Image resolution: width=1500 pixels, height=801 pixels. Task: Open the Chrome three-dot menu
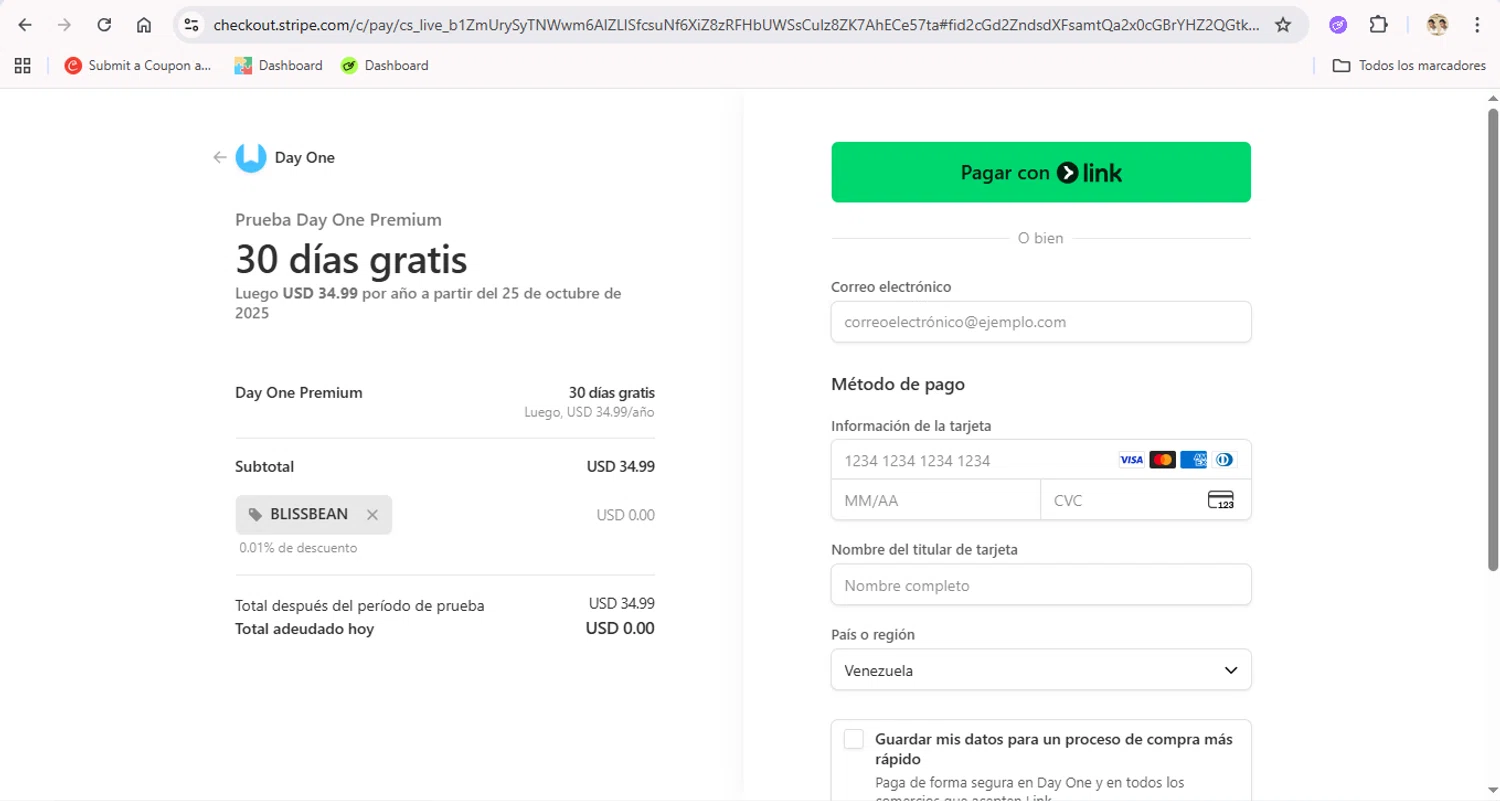point(1477,25)
